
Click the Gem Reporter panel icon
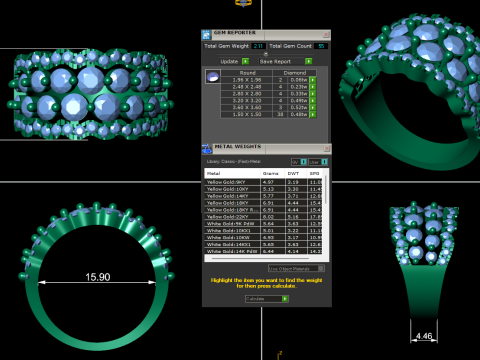(x=206, y=35)
